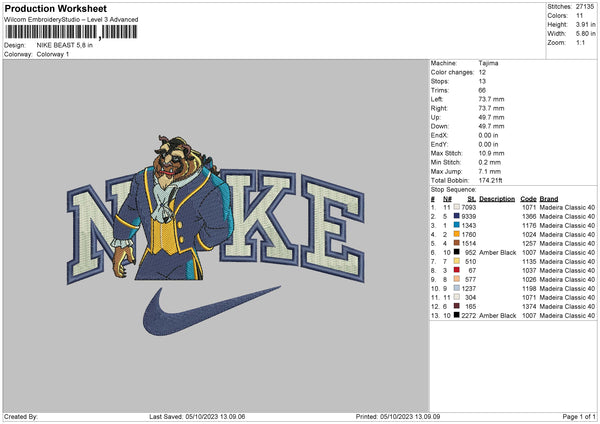Click the design name NIKE BEAST 5,8 in
This screenshot has height=424, width=600.
[x=65, y=45]
